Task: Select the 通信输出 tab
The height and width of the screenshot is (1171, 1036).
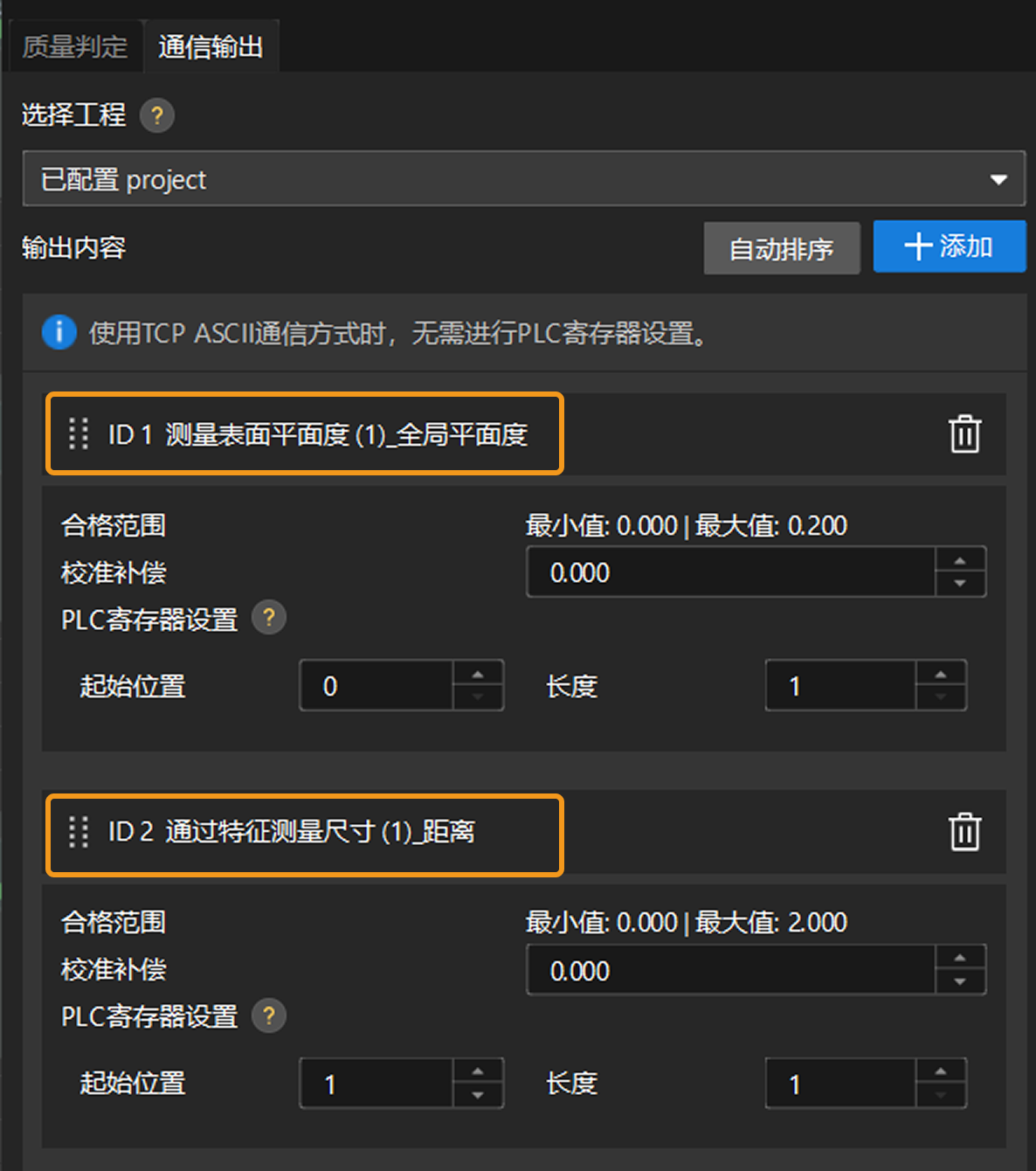Action: tap(211, 46)
